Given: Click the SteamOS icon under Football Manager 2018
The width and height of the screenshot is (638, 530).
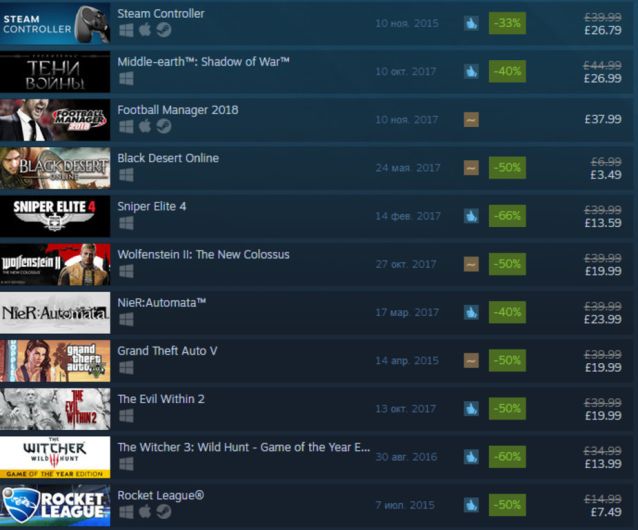Looking at the screenshot, I should click(x=164, y=126).
